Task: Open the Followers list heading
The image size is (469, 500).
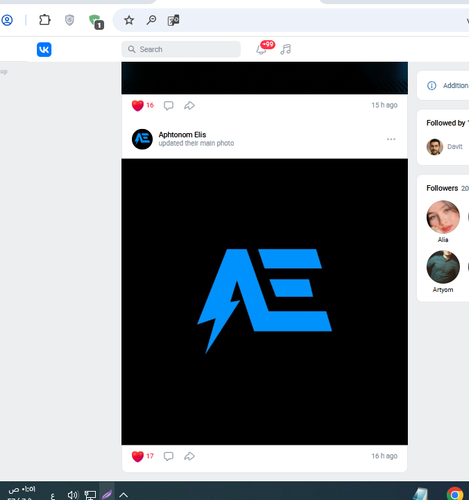Action: (x=442, y=188)
